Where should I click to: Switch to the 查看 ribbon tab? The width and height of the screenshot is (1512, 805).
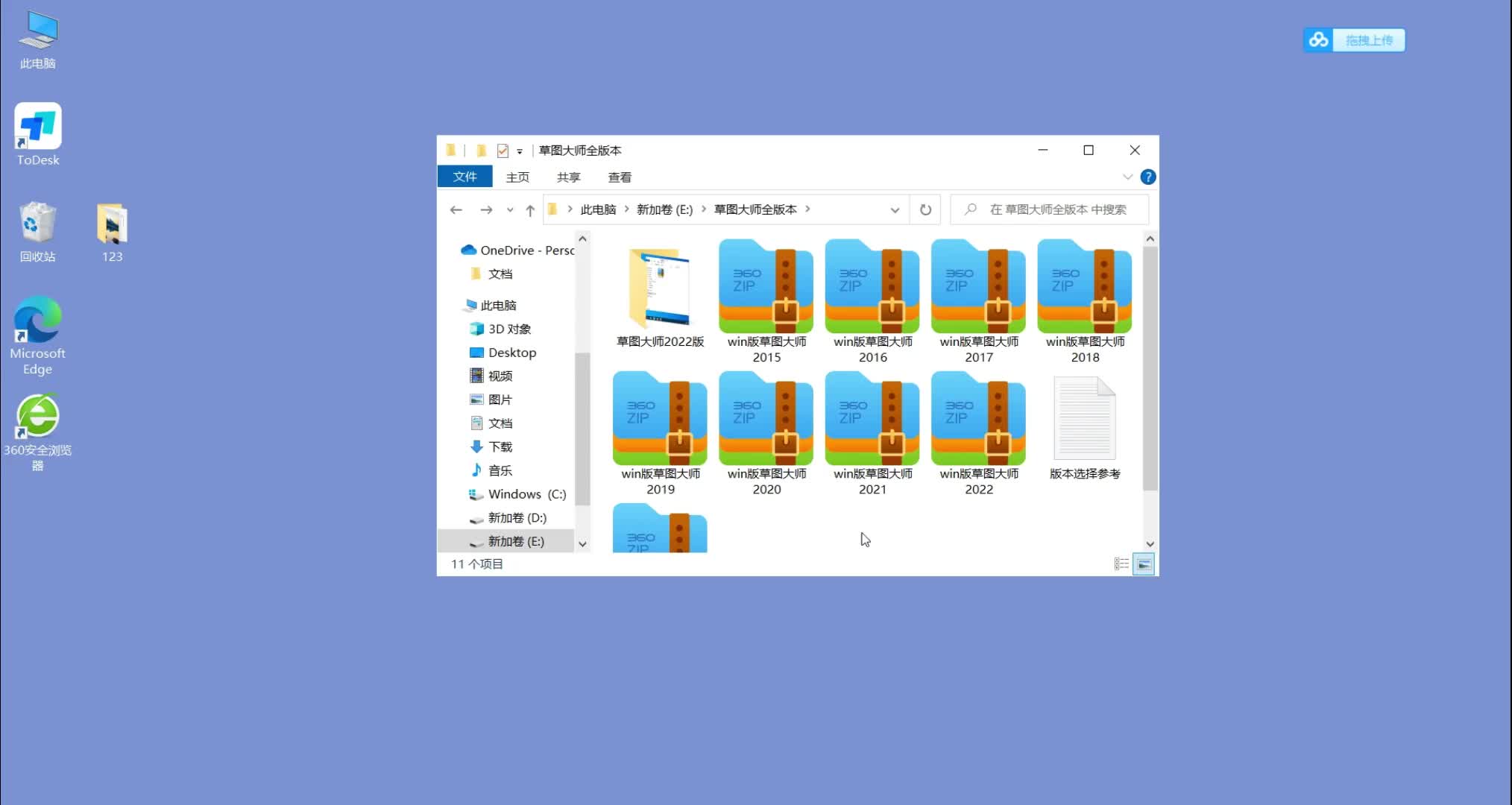tap(619, 177)
